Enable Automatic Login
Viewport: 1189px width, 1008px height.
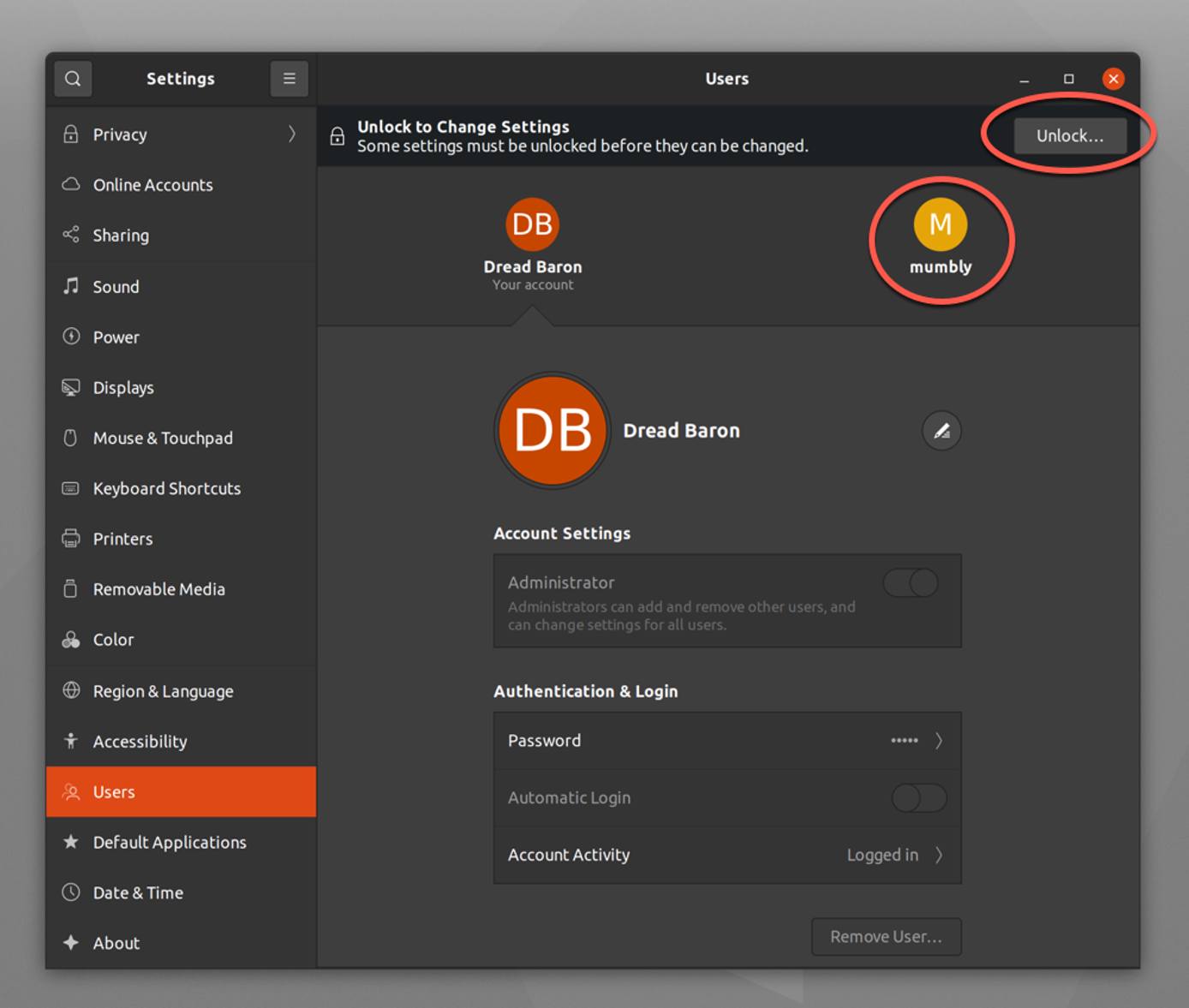tap(917, 797)
